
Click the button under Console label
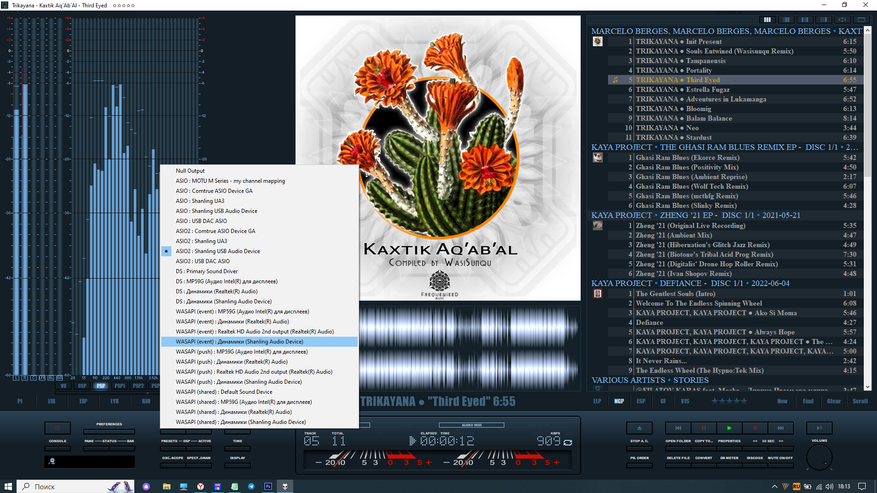pyautogui.click(x=58, y=448)
